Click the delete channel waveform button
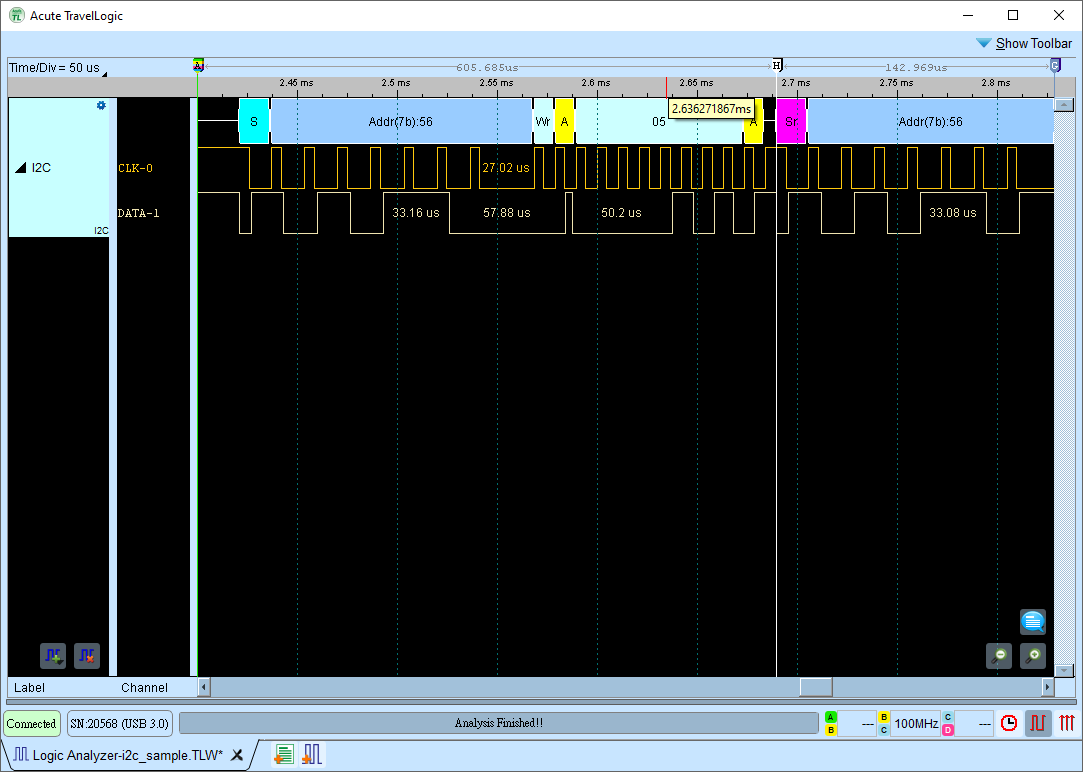Image resolution: width=1083 pixels, height=772 pixels. point(87,655)
